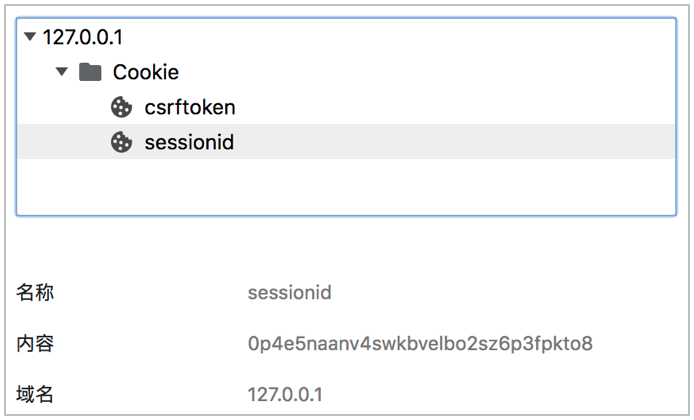Collapse the 127.0.0.1 site tree node

(30, 38)
